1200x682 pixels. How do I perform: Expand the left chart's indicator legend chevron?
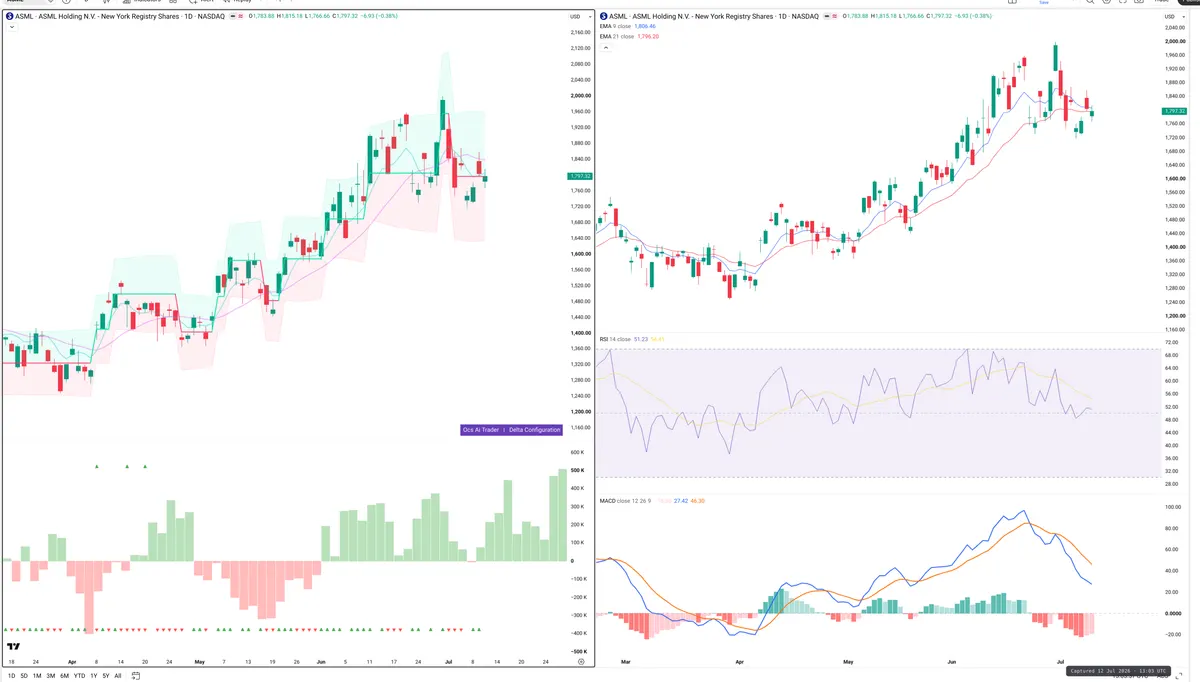pos(11,27)
